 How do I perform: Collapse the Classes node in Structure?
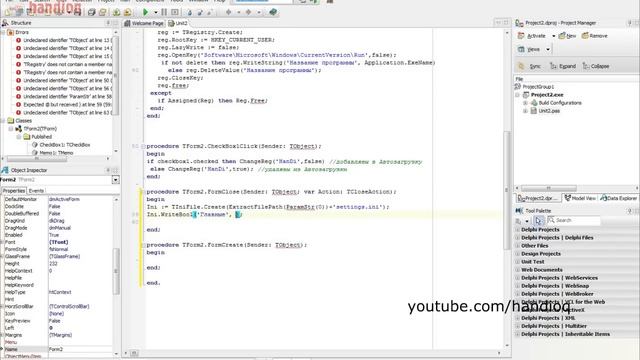coord(3,120)
